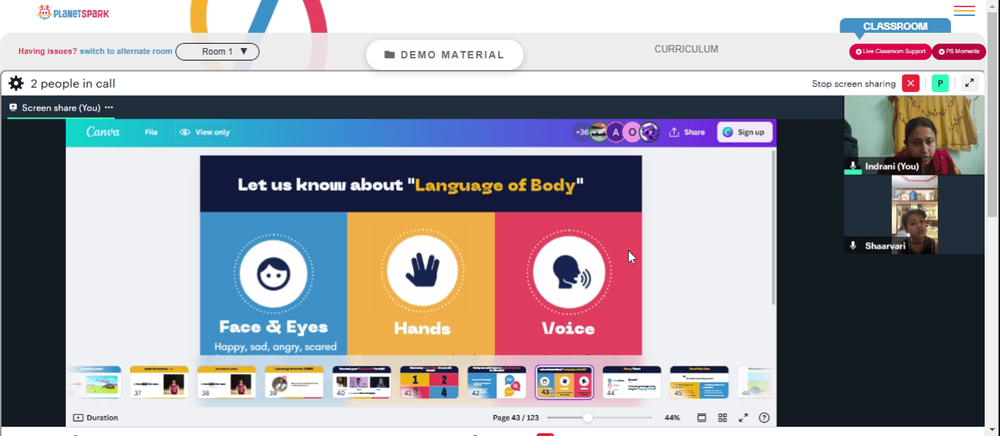Viewport: 1000px width, 436px height.
Task: Select slide thumbnail 40
Action: tap(362, 382)
